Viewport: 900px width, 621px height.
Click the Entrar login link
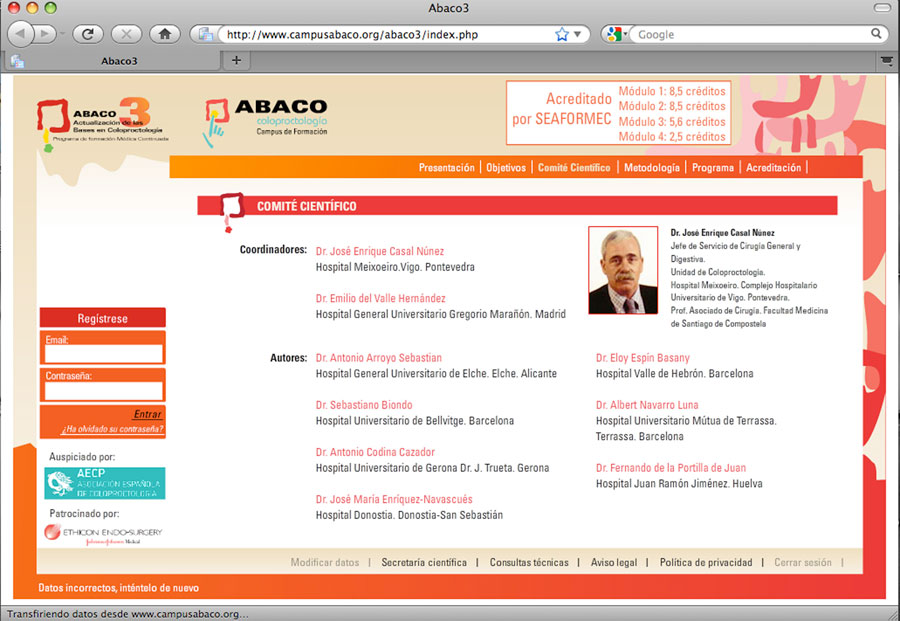coord(148,414)
